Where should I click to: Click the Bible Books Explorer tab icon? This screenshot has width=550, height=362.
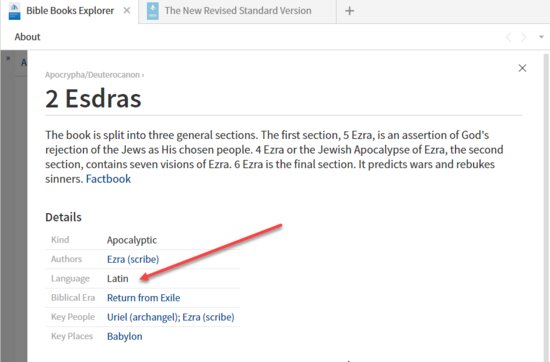click(14, 11)
